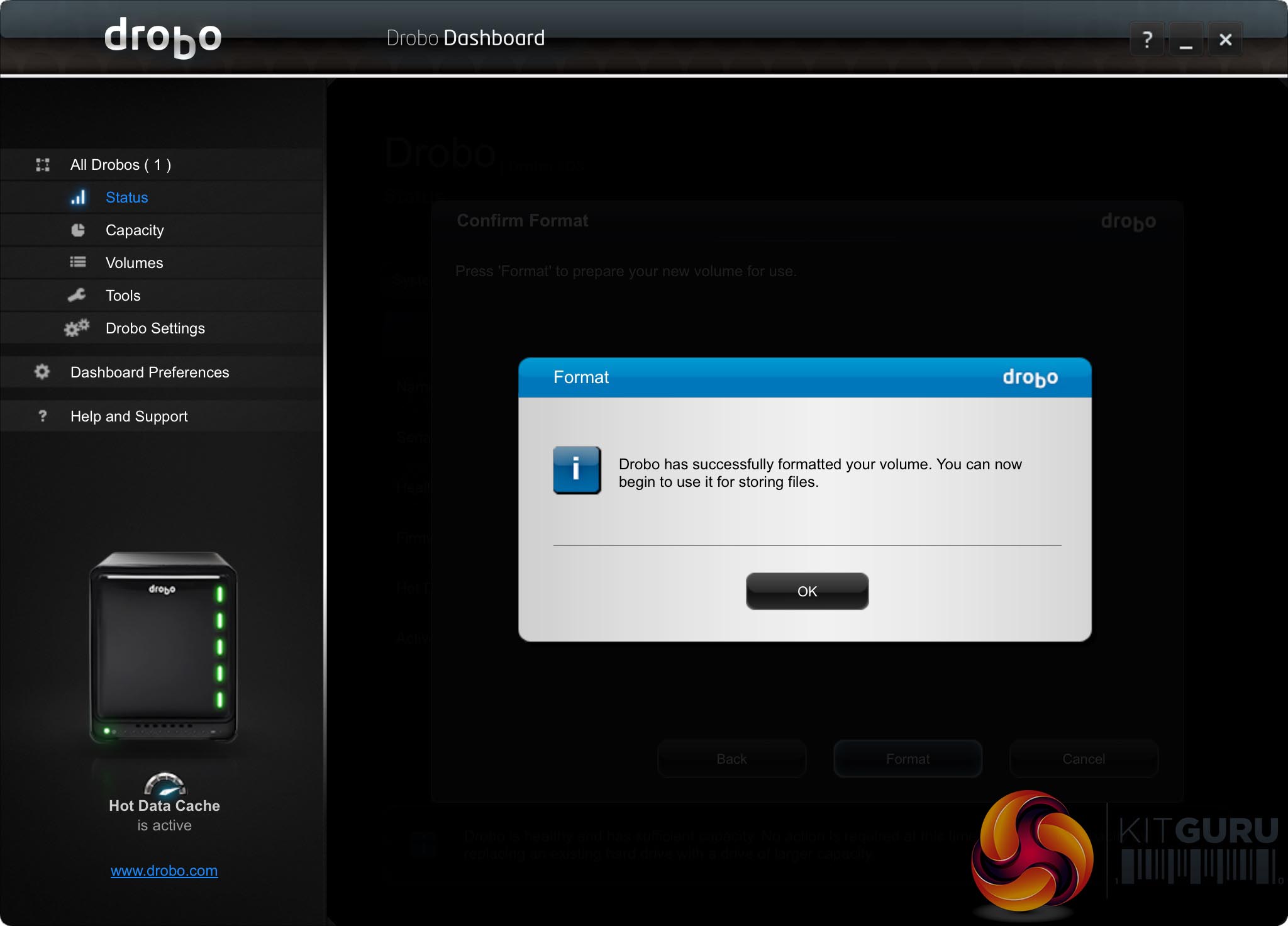Go to the Drobo Settings page
This screenshot has width=1288, height=926.
(155, 328)
